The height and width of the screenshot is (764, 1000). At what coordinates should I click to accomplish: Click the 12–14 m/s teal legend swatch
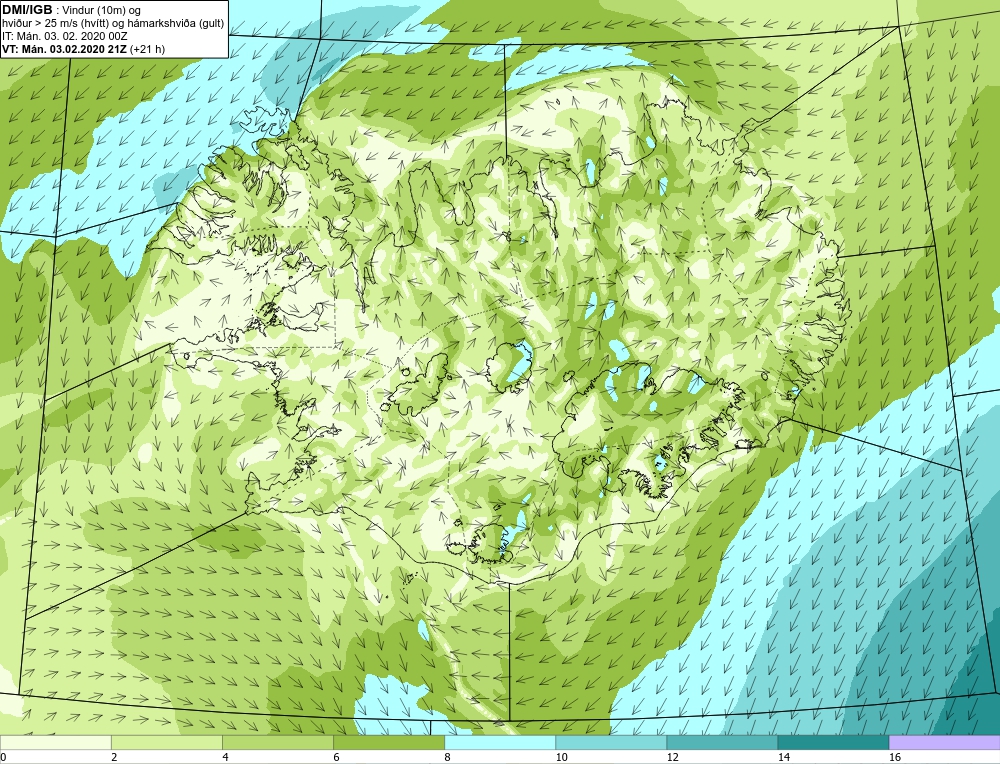click(721, 742)
